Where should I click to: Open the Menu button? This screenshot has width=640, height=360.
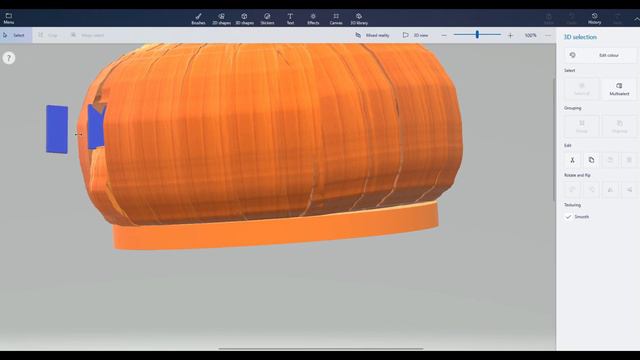coord(9,18)
